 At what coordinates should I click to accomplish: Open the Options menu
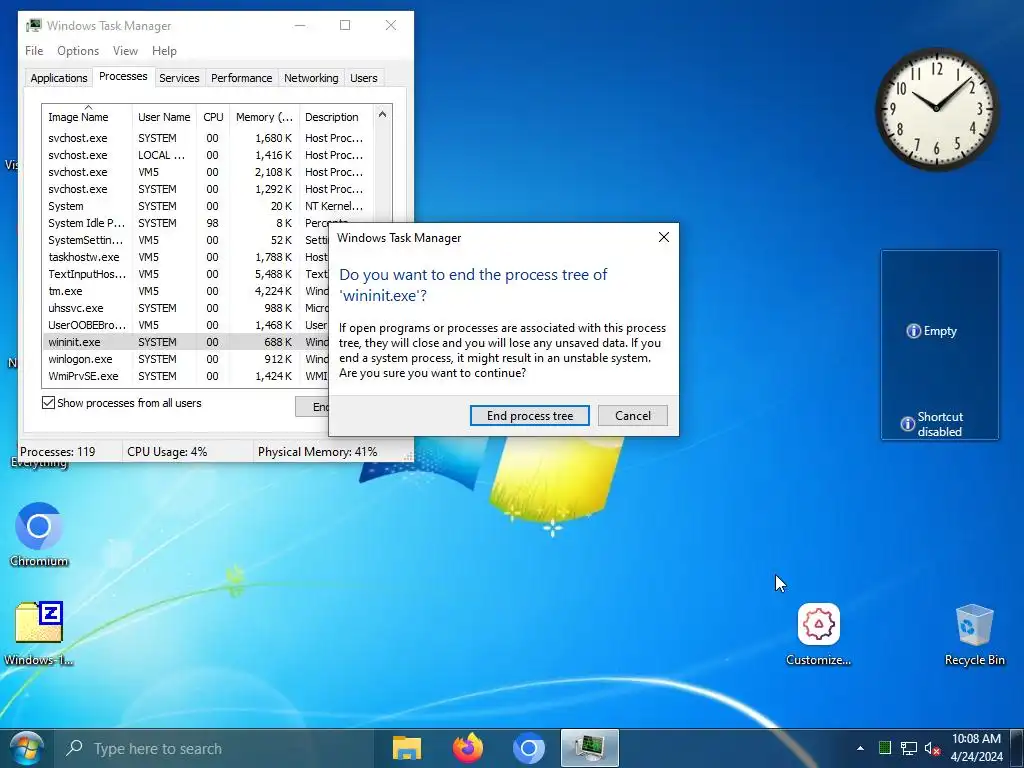coord(78,51)
